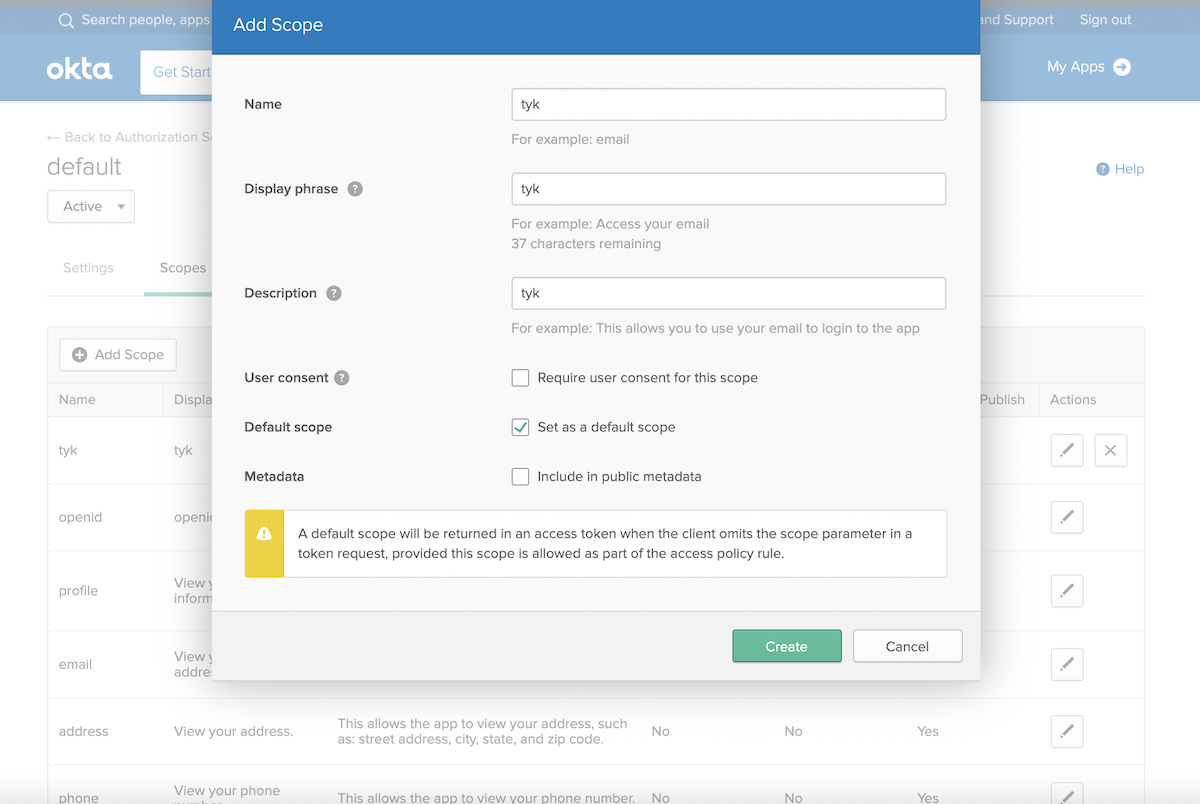
Task: Uncheck Set as a default scope
Action: 520,427
